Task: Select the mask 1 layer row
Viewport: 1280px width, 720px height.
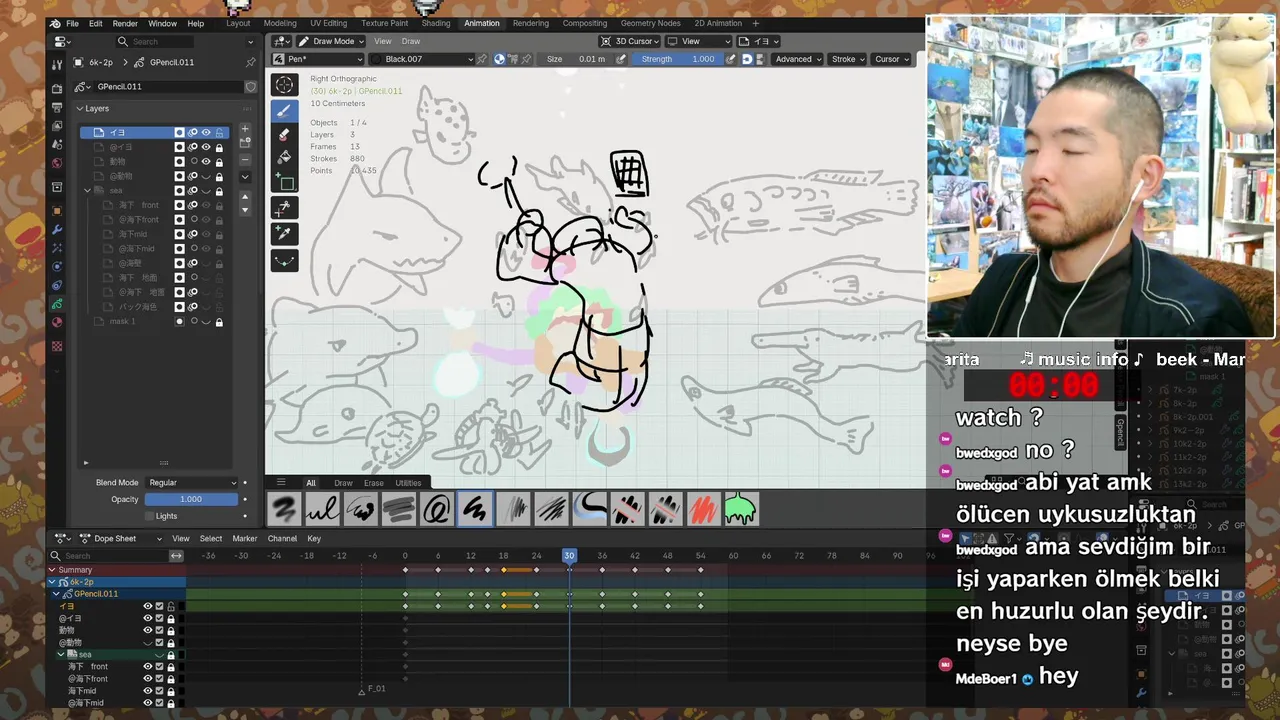Action: (x=155, y=322)
